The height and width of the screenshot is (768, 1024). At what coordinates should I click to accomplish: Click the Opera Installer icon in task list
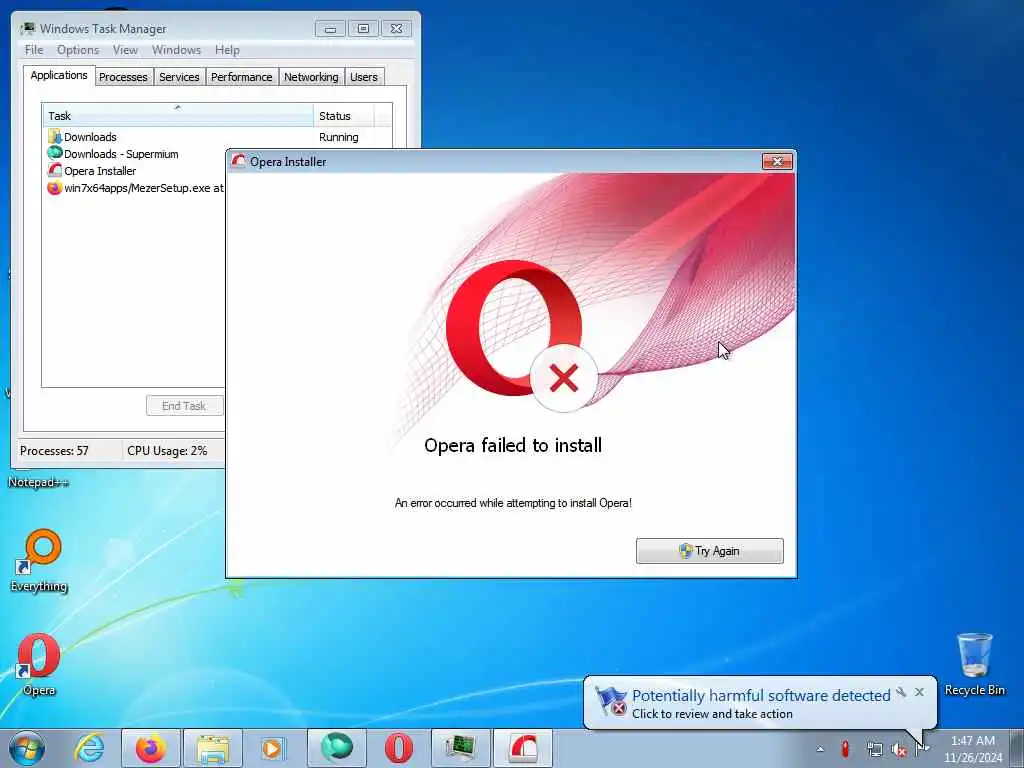tap(54, 170)
